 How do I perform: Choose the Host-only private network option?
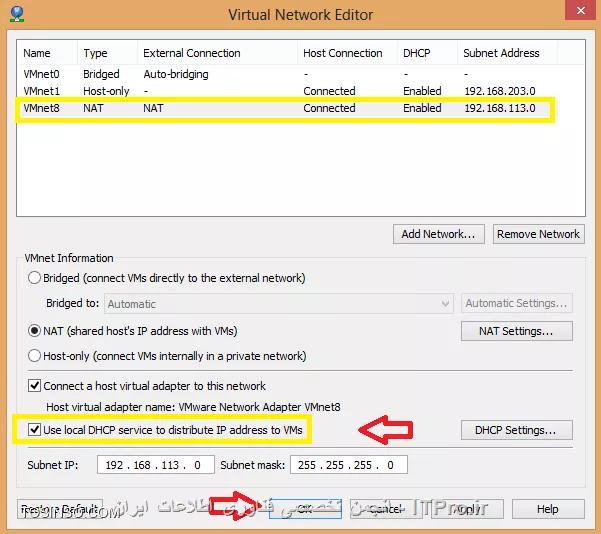click(x=34, y=356)
